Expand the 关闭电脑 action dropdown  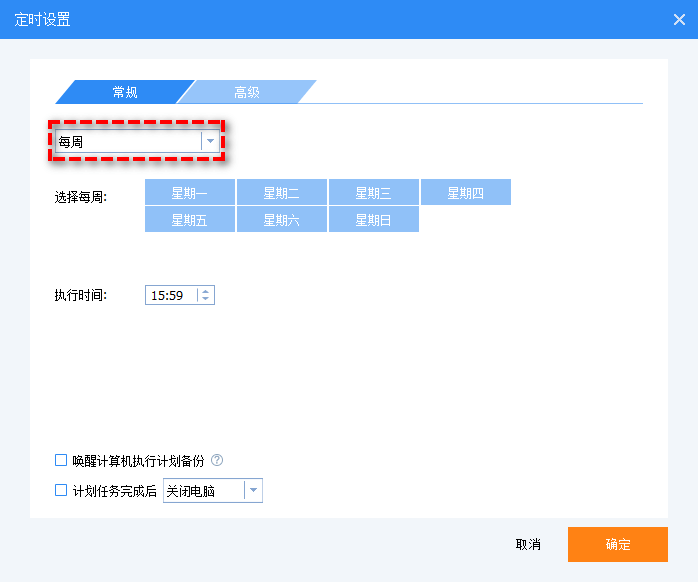pos(253,491)
